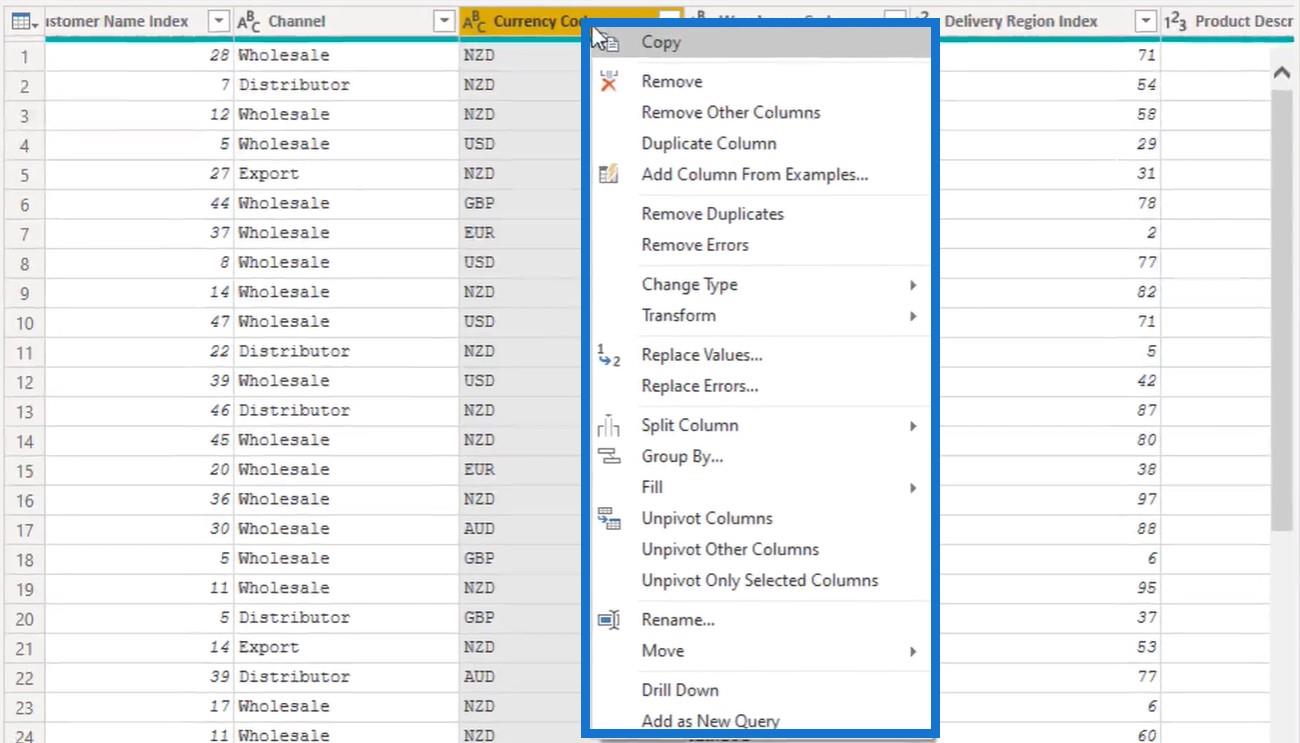
Task: Expand the Fill submenu arrow
Action: click(913, 488)
